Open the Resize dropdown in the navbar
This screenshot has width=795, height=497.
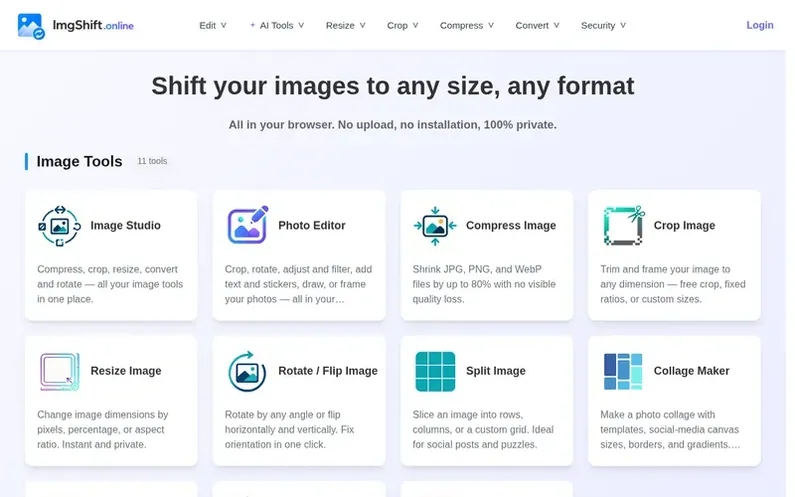click(x=346, y=25)
